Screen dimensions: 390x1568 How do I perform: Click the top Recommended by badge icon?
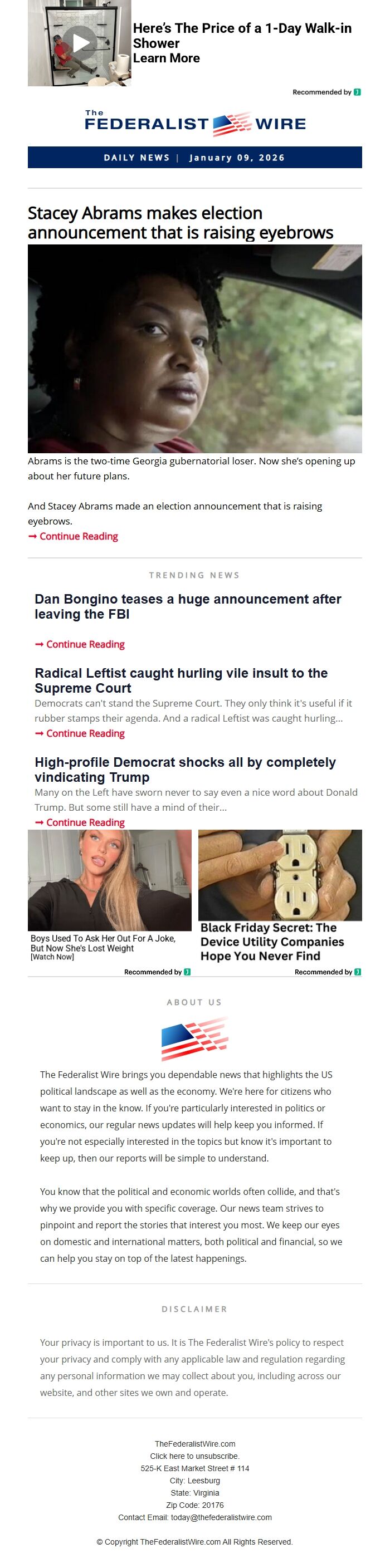[357, 92]
